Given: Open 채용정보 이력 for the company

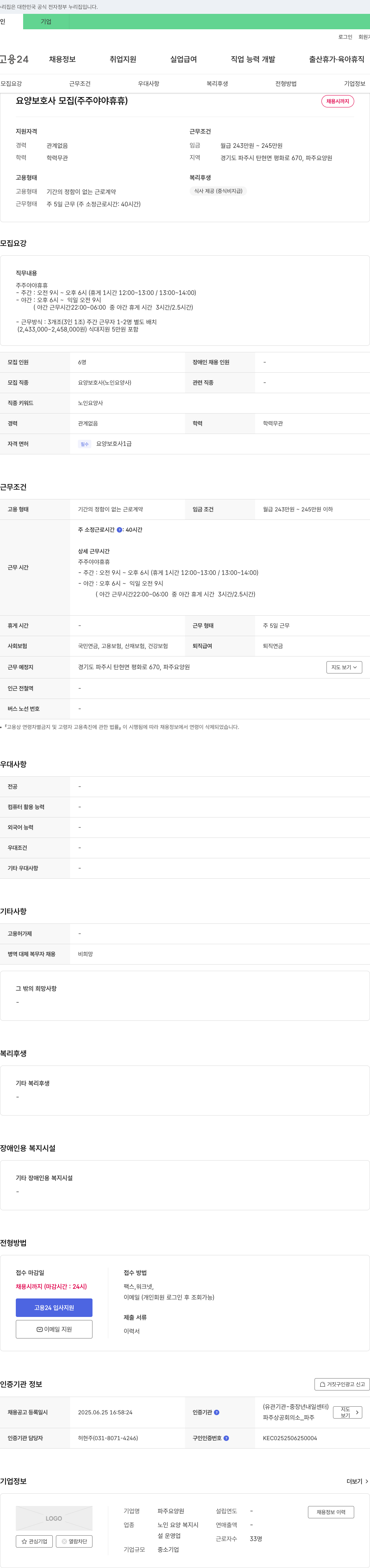Looking at the screenshot, I should coord(331,1512).
